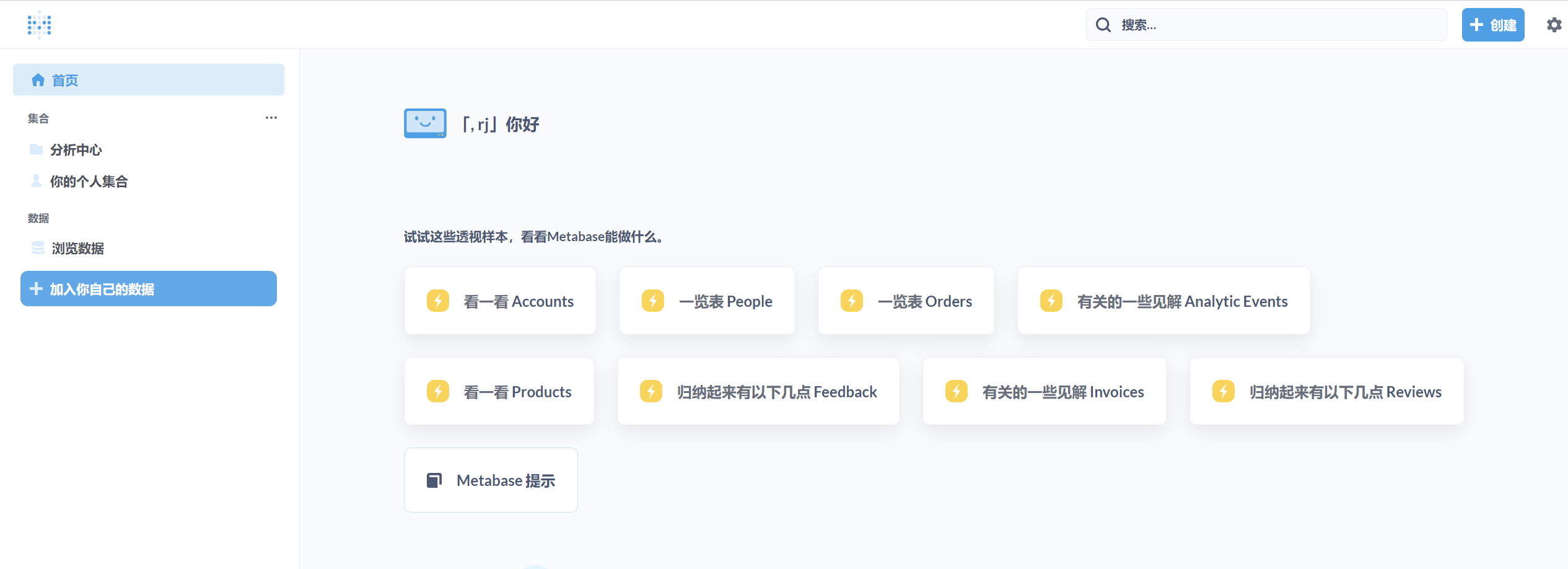
Task: Open 你的个人集合 in the sidebar
Action: tap(89, 182)
